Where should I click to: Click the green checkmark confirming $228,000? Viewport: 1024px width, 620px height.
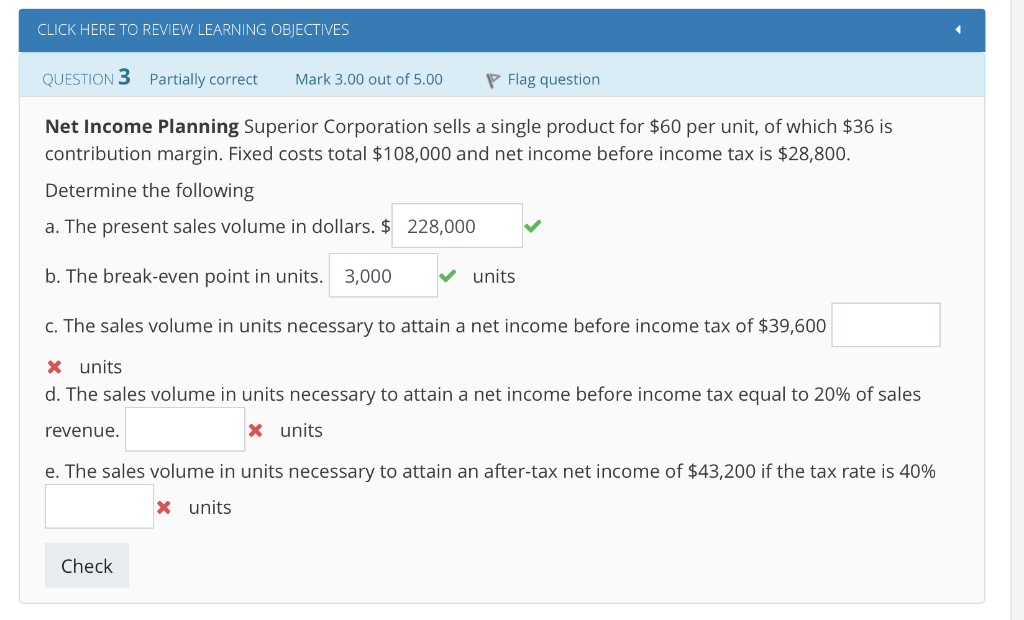pyautogui.click(x=532, y=226)
